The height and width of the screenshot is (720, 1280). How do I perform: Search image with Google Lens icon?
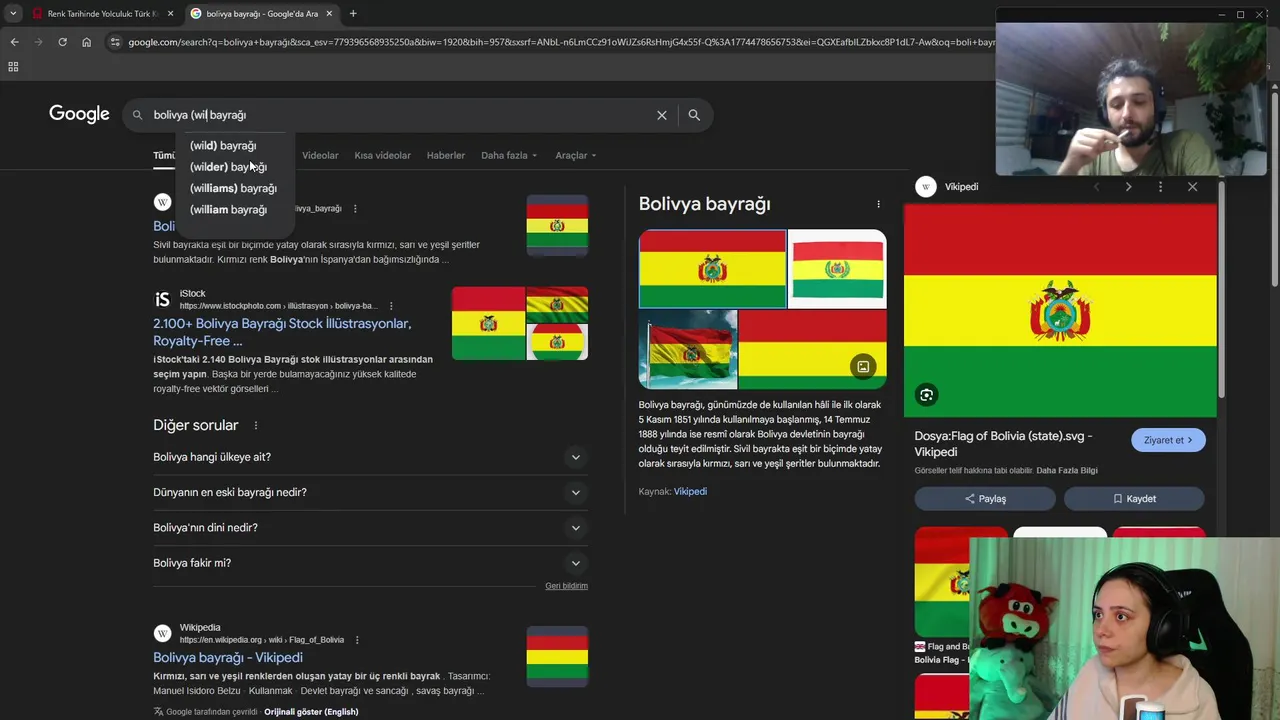926,395
